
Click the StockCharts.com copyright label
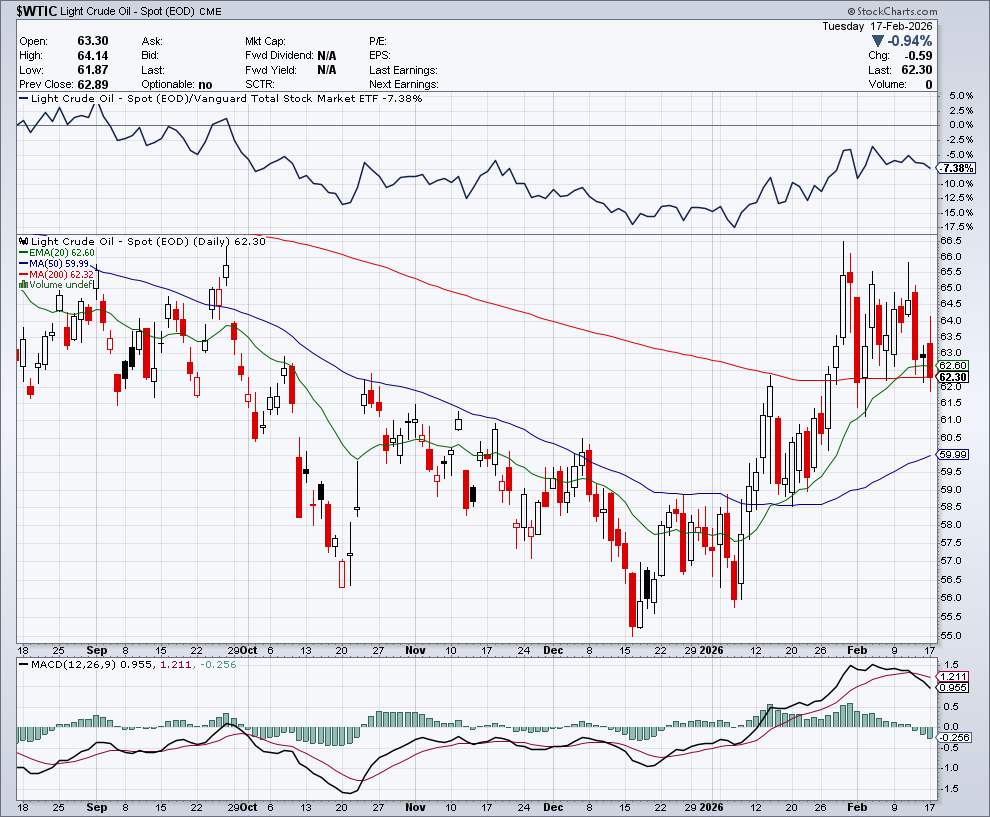[x=892, y=11]
